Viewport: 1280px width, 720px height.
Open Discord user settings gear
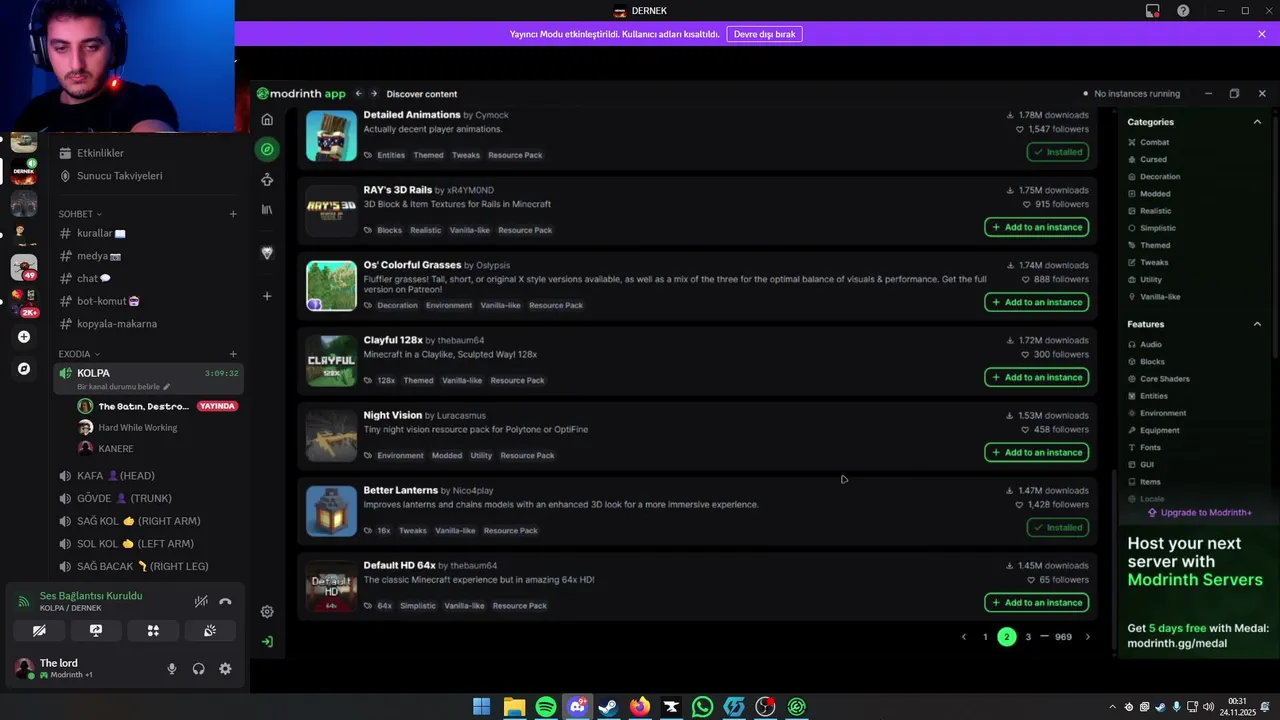coord(225,669)
